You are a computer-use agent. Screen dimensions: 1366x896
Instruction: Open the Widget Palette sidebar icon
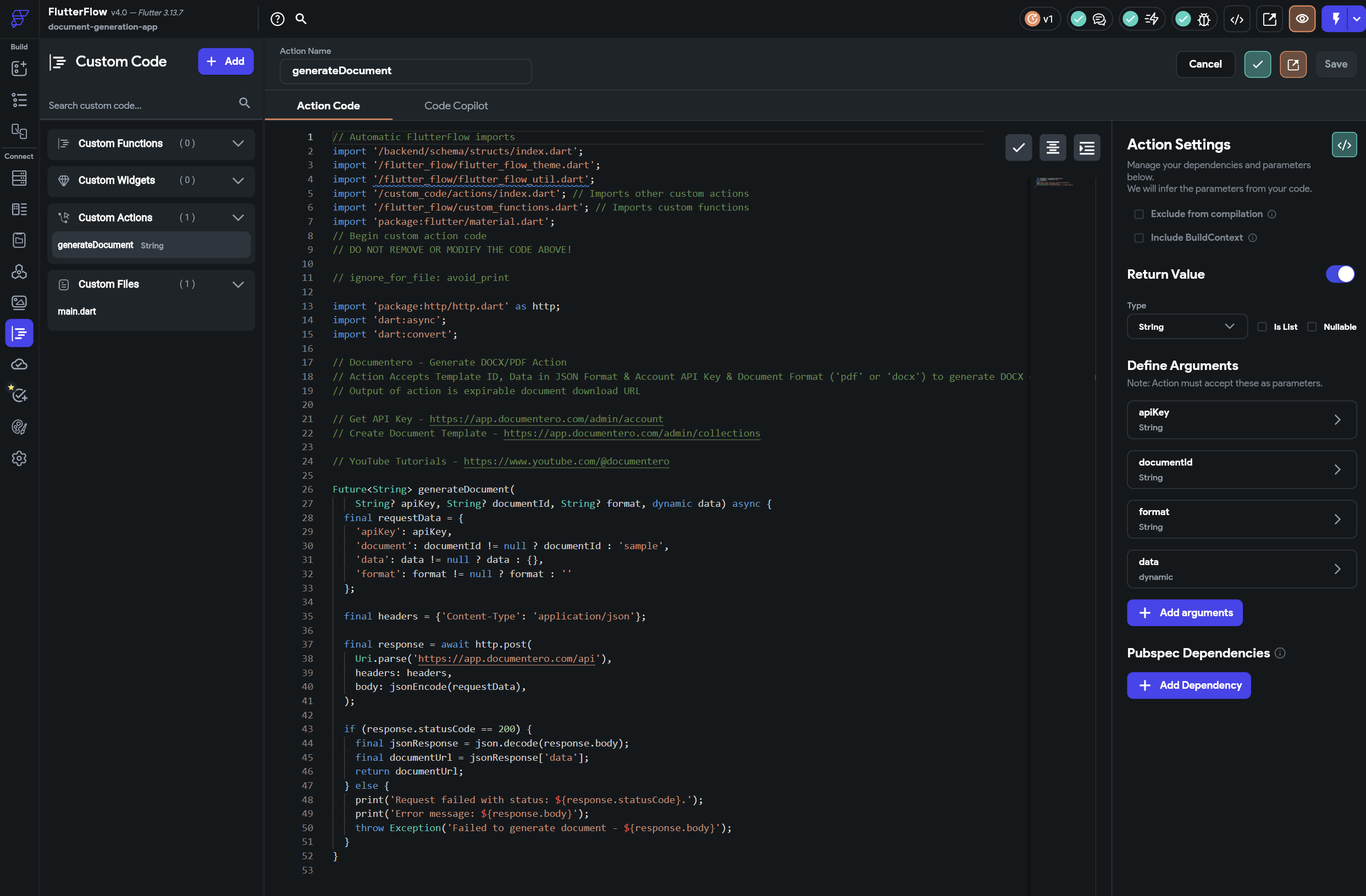pyautogui.click(x=19, y=69)
